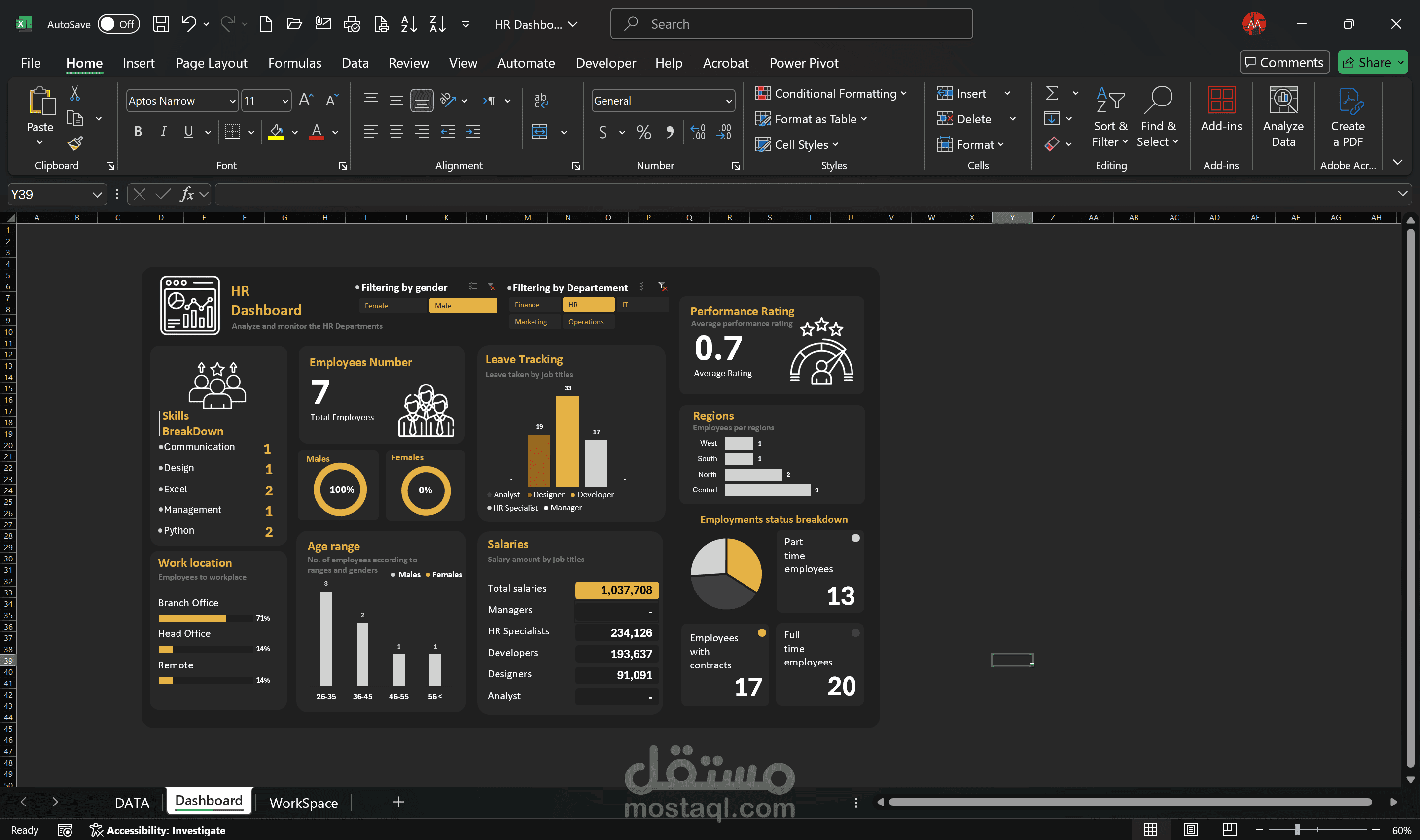Image resolution: width=1420 pixels, height=840 pixels.
Task: Switch to Page Break Preview view
Action: click(1229, 829)
